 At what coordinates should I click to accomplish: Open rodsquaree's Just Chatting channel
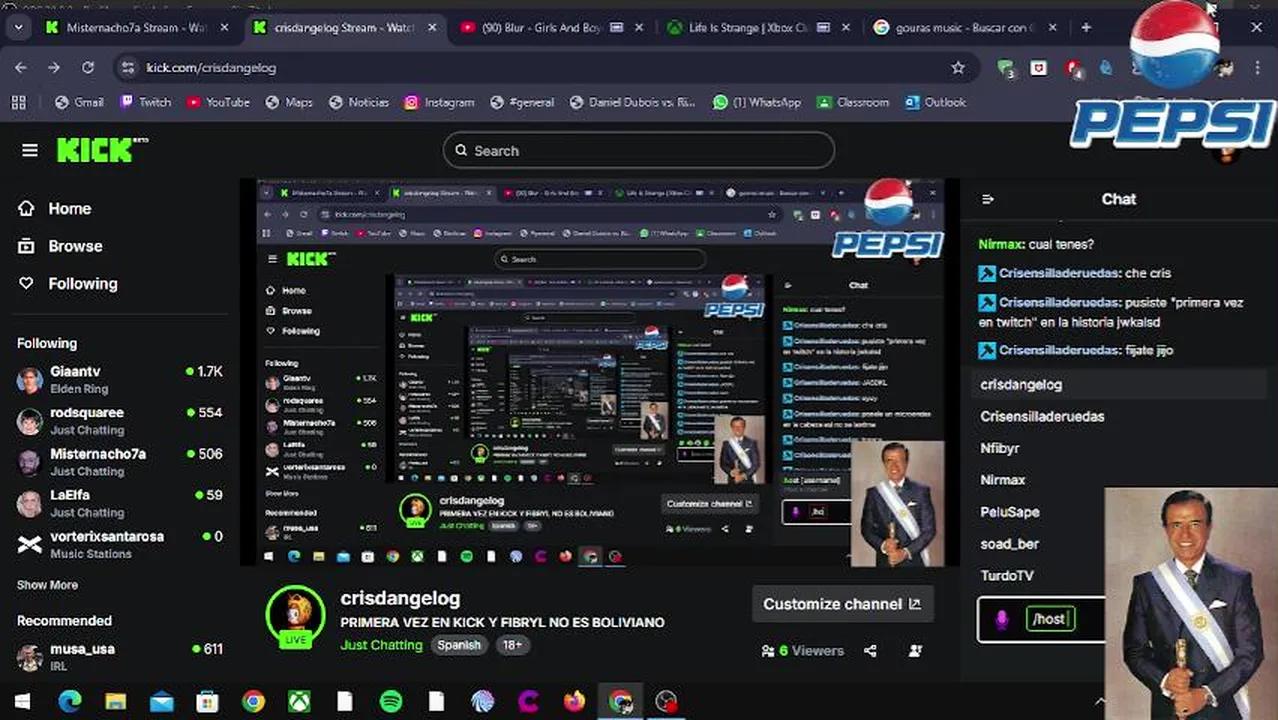120,420
